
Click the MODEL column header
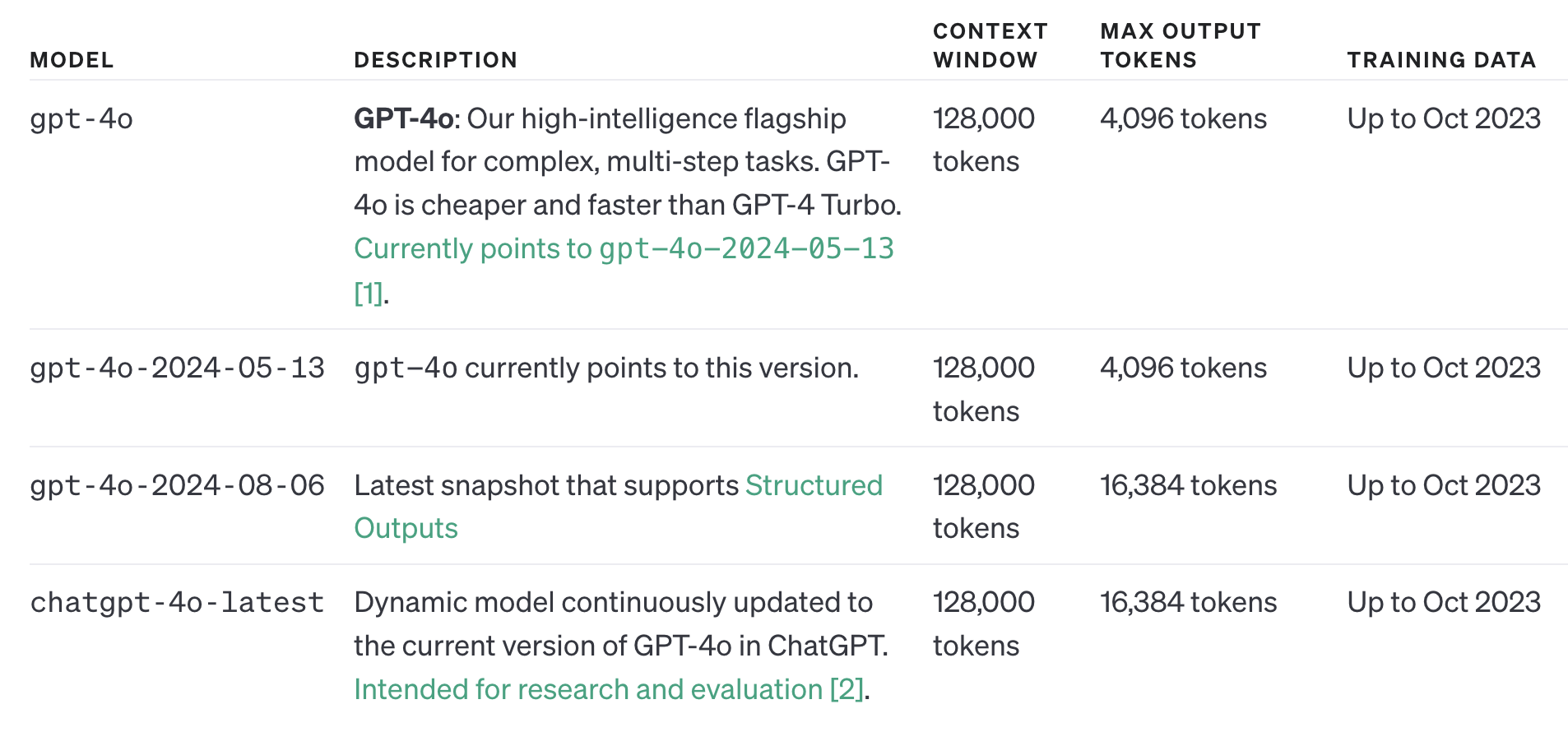(72, 60)
